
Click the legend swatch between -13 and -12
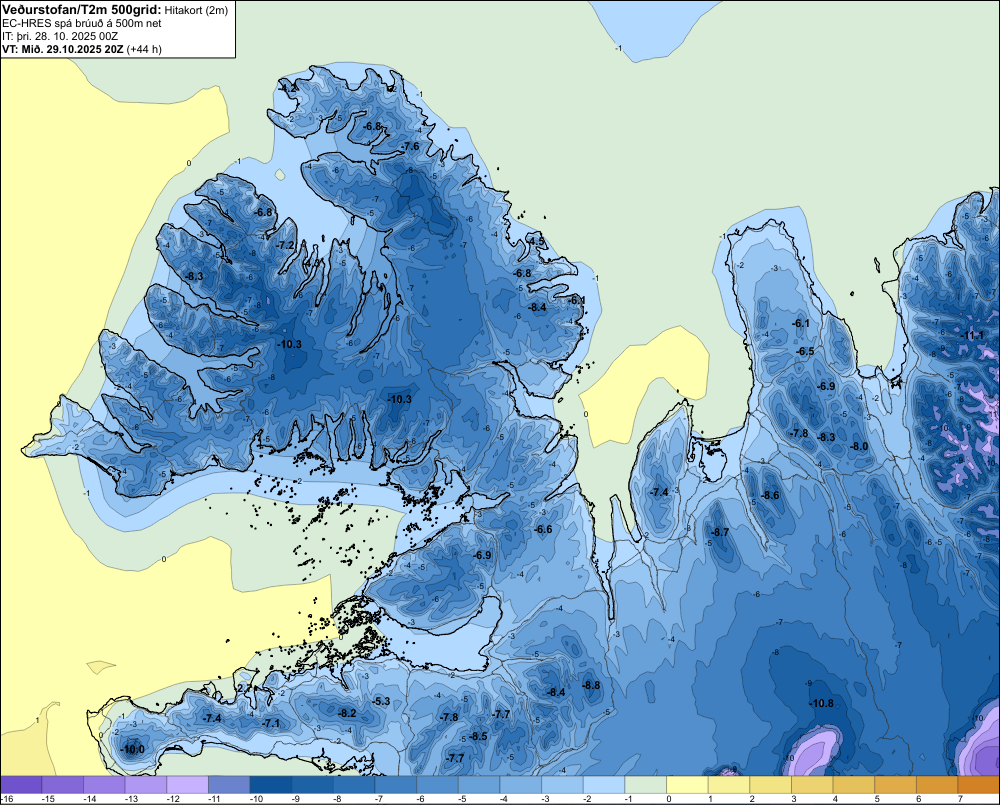145,785
